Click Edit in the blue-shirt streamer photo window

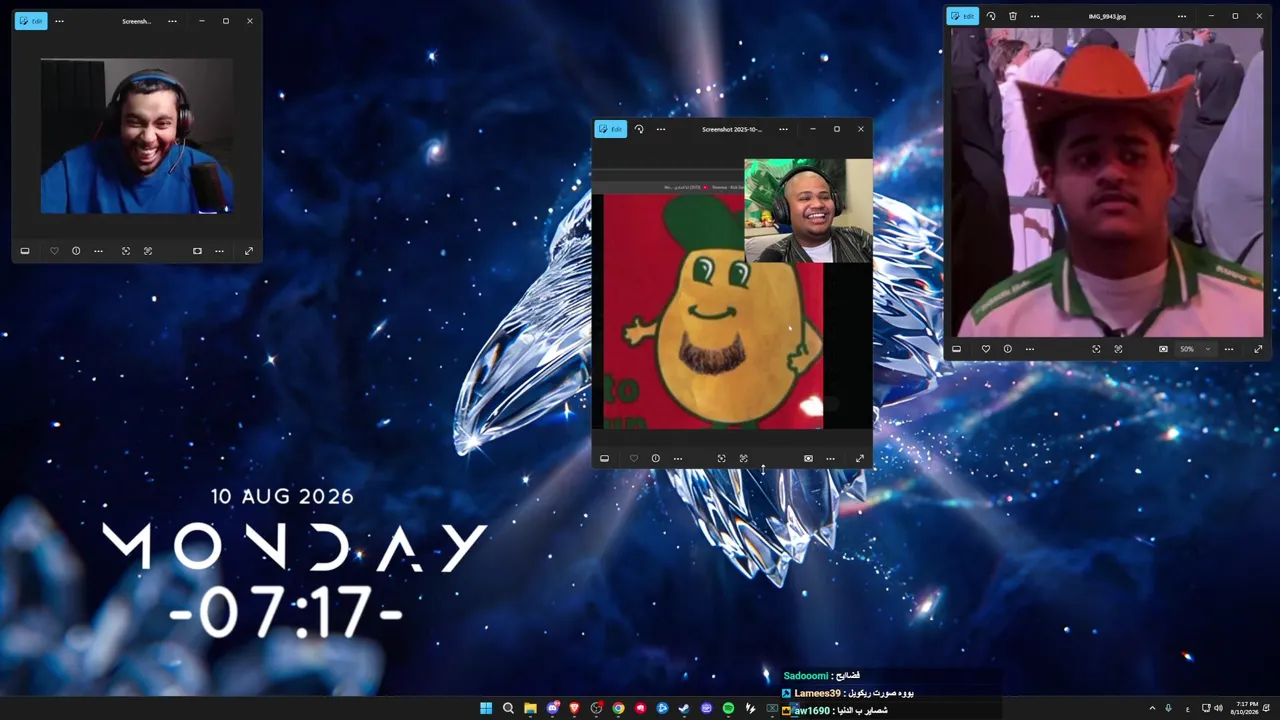[x=31, y=21]
